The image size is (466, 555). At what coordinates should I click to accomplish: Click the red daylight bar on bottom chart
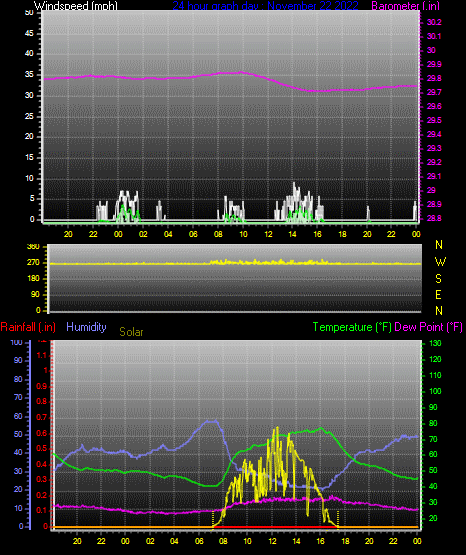coord(276,527)
